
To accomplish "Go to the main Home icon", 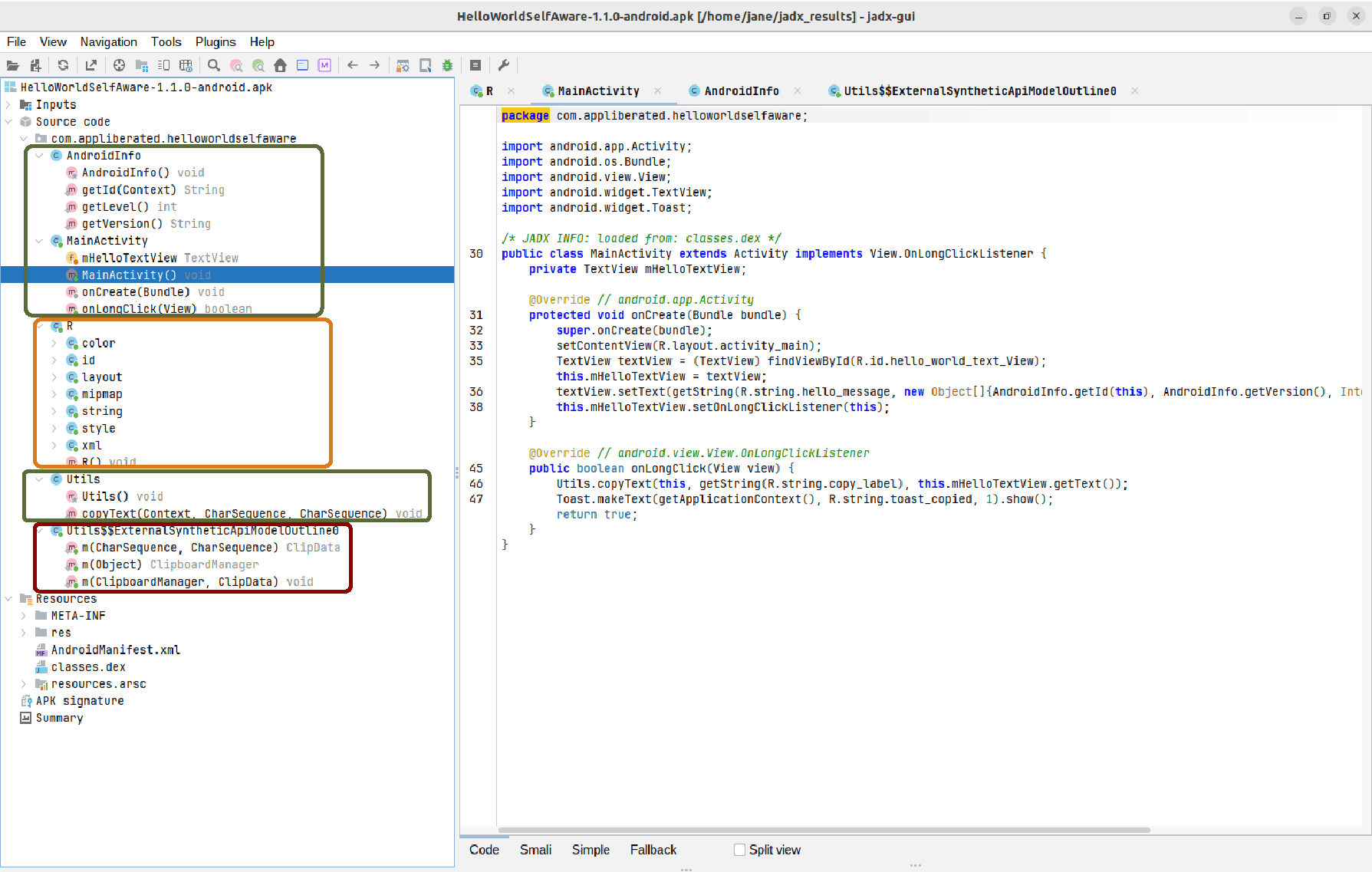I will click(x=280, y=66).
